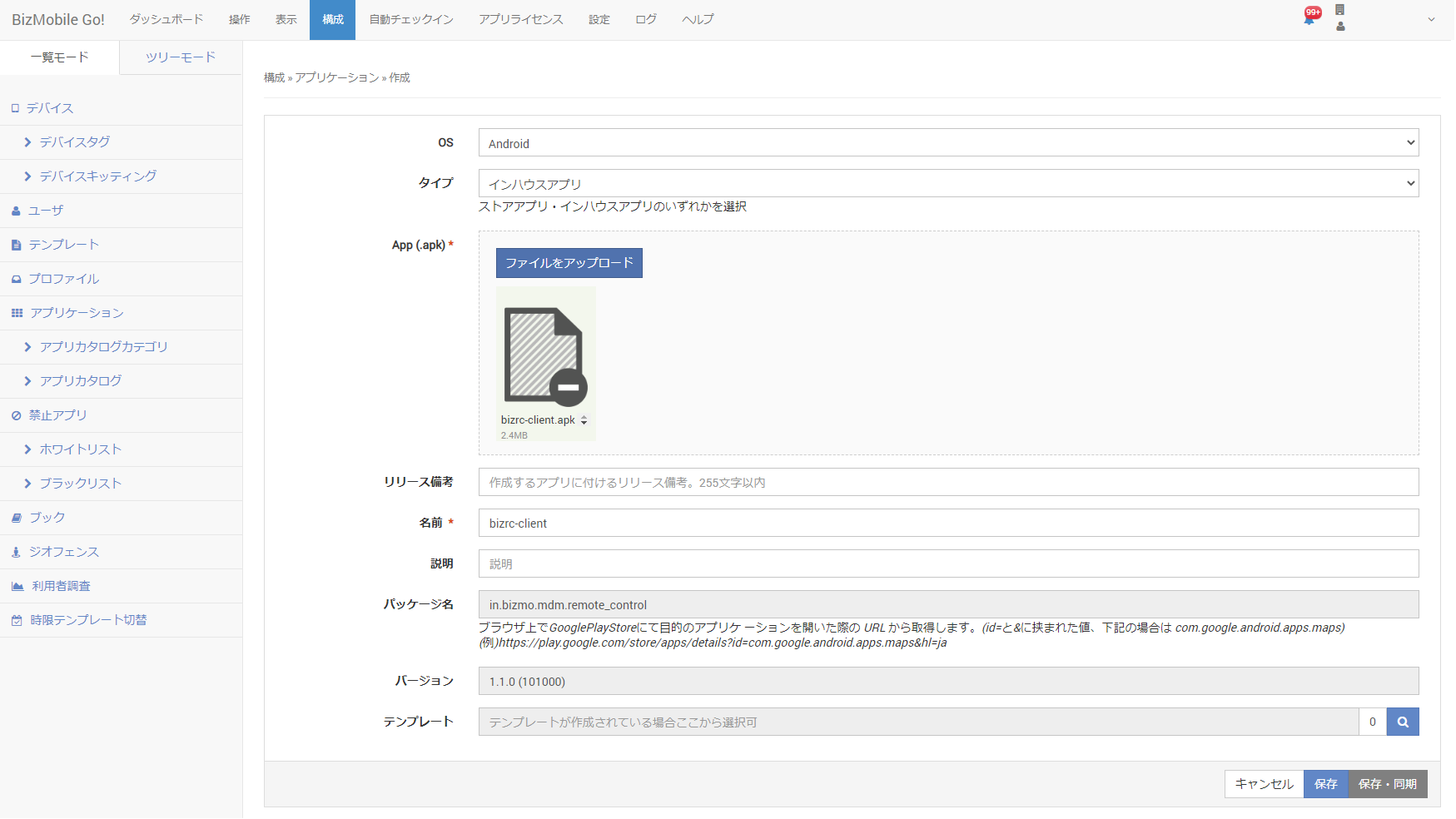Screen dimensions: 1456x819
Task: Open アプリケーション in the sidebar
Action: 77,313
